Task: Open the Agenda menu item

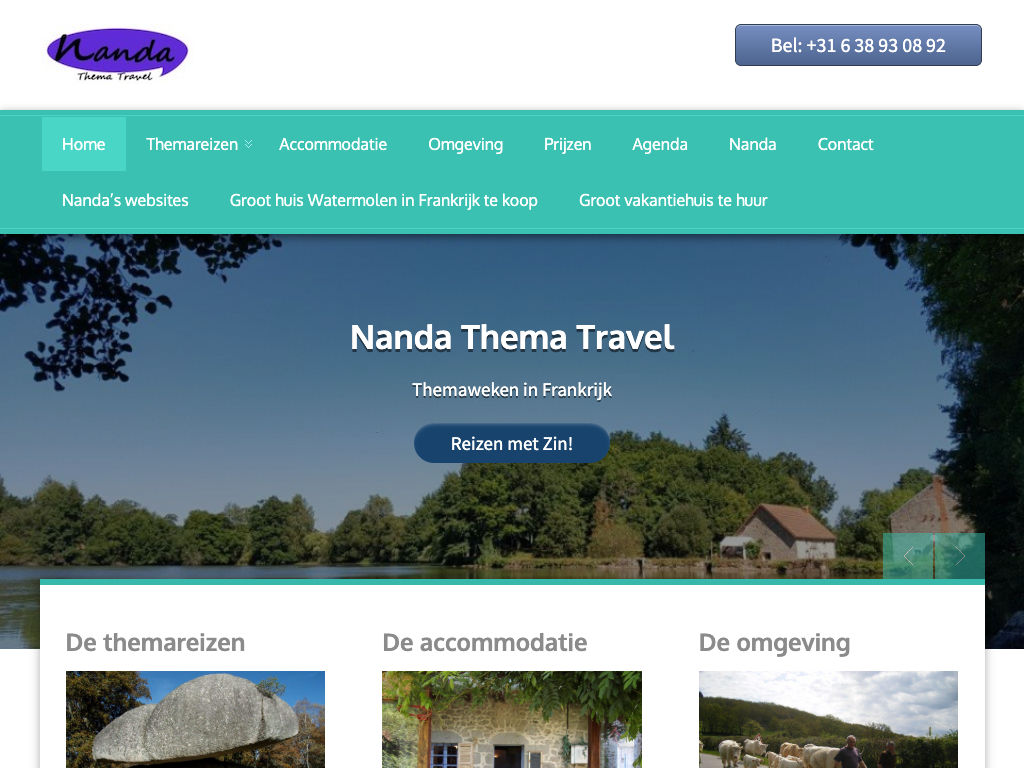Action: coord(660,144)
